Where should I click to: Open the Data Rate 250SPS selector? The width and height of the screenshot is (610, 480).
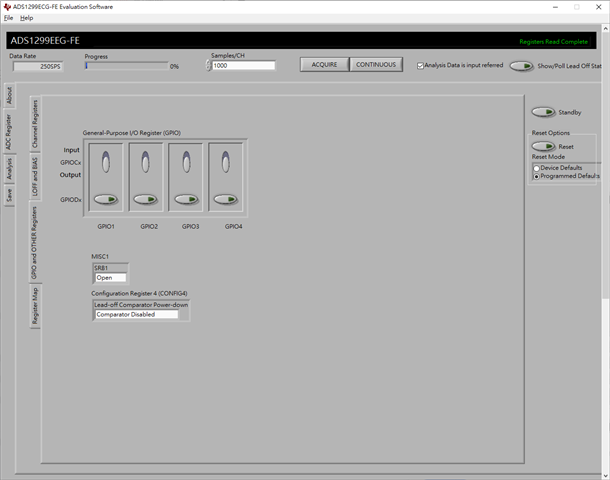pyautogui.click(x=38, y=67)
